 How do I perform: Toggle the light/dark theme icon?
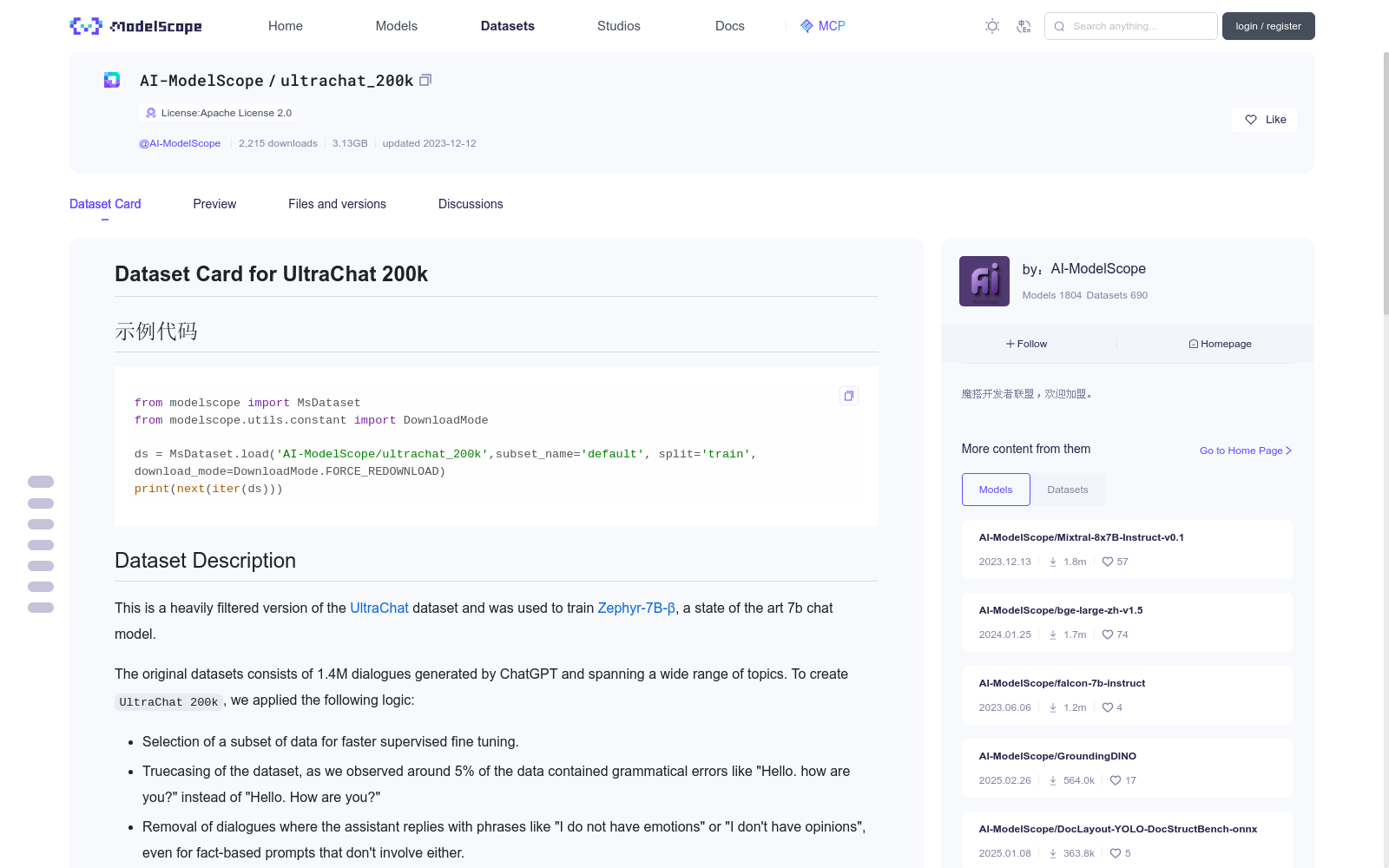click(992, 26)
